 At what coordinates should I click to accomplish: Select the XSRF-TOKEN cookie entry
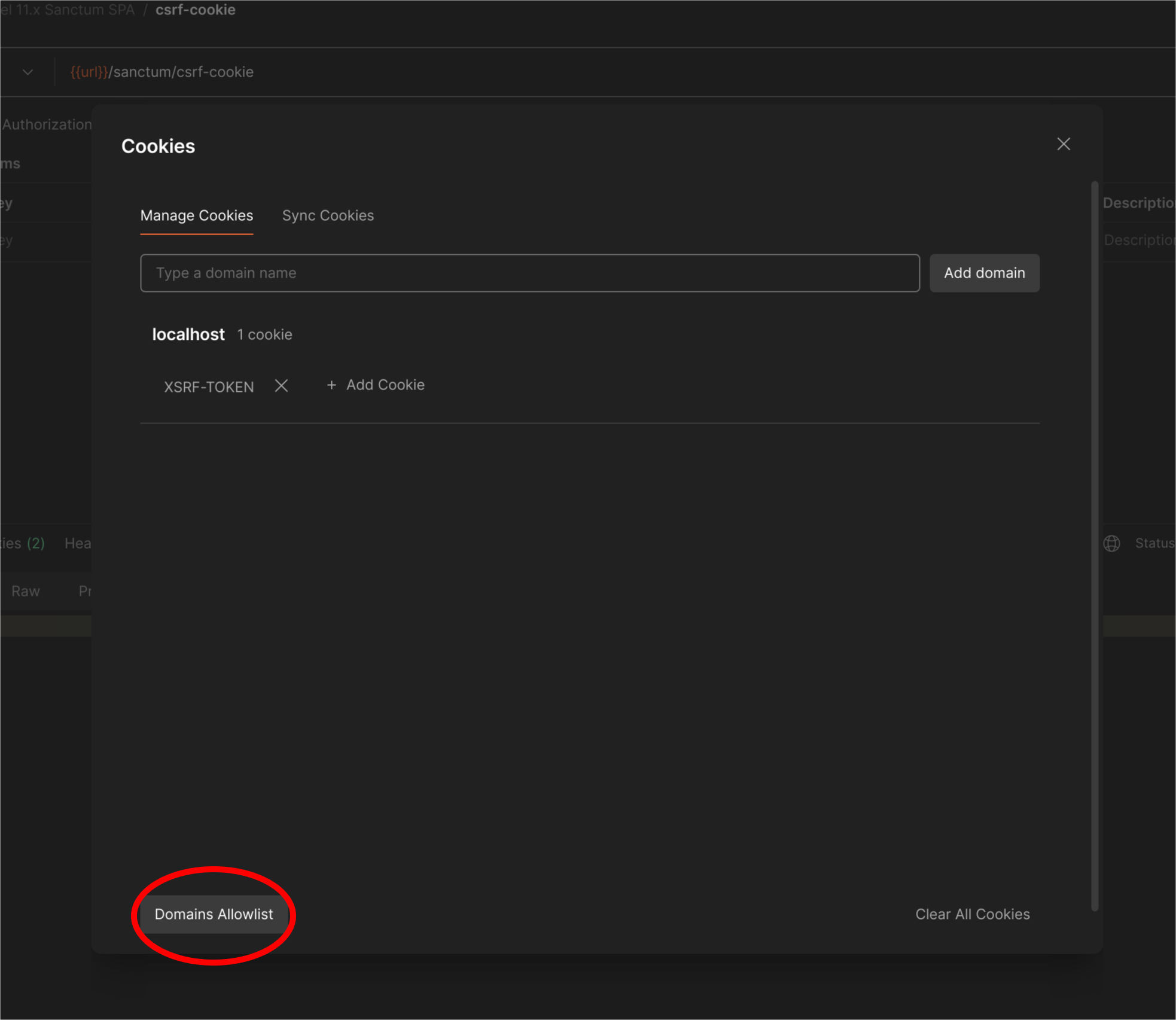click(x=208, y=386)
